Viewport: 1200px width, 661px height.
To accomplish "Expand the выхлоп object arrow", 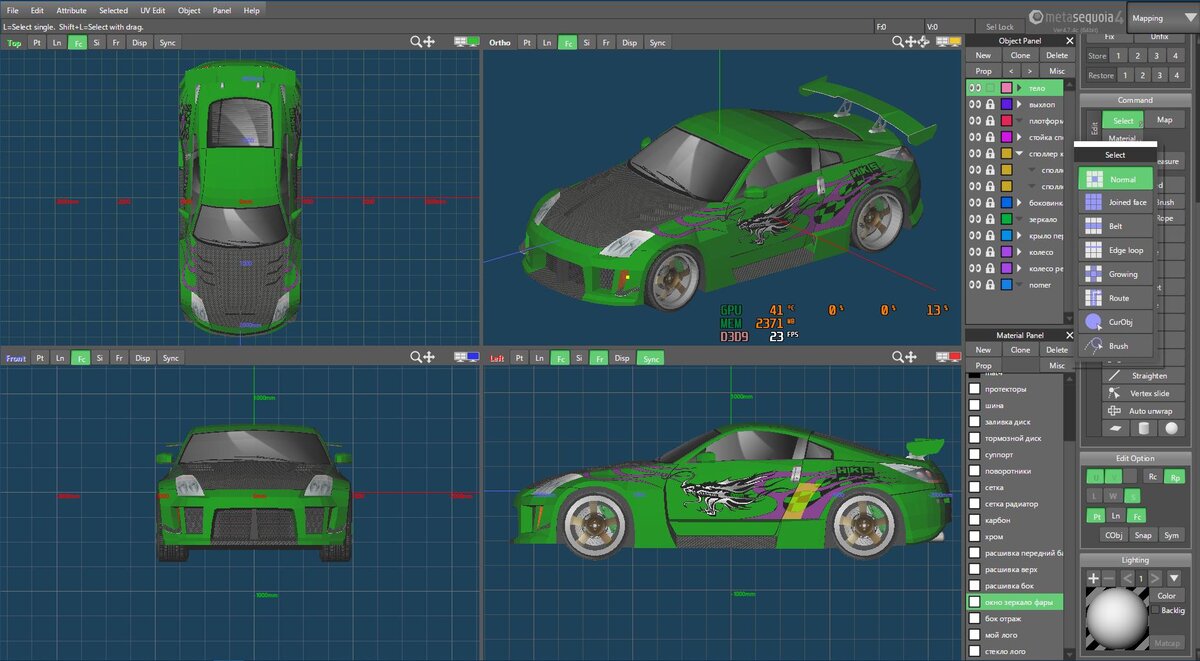I will [1020, 104].
